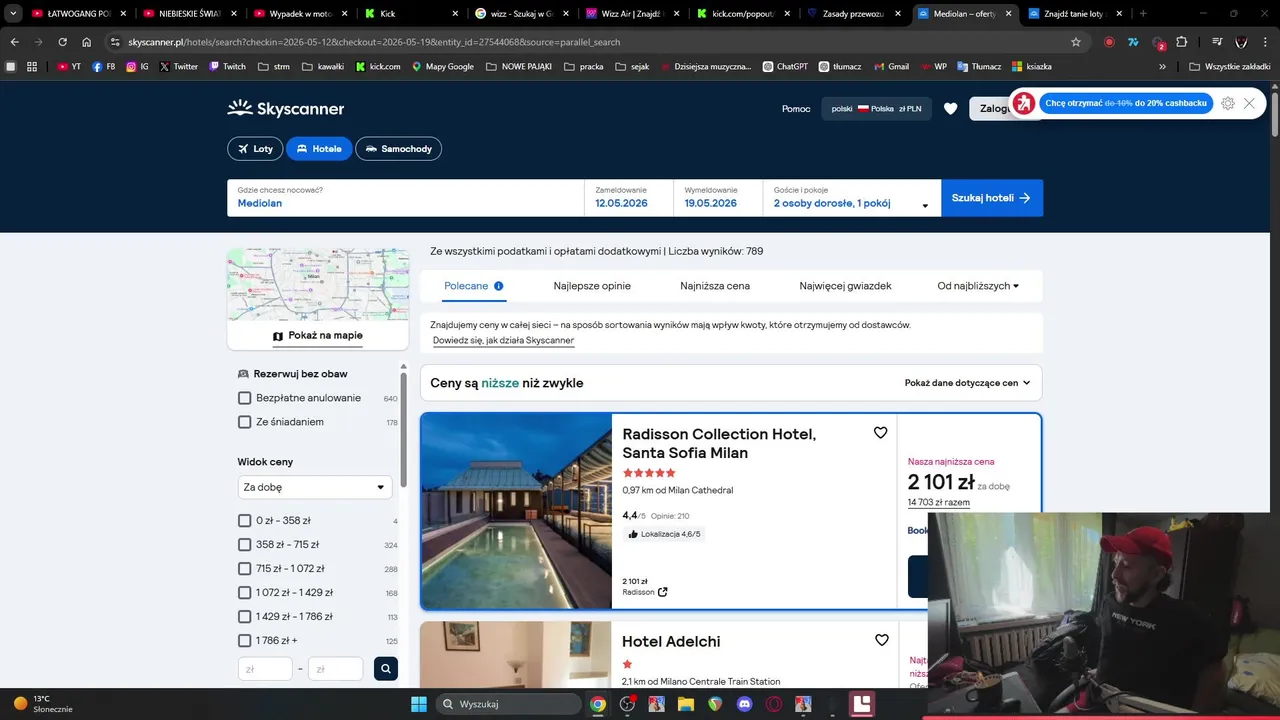Check the 0 zł – 358 zł price range
Viewport: 1280px width, 720px height.
[x=244, y=521]
